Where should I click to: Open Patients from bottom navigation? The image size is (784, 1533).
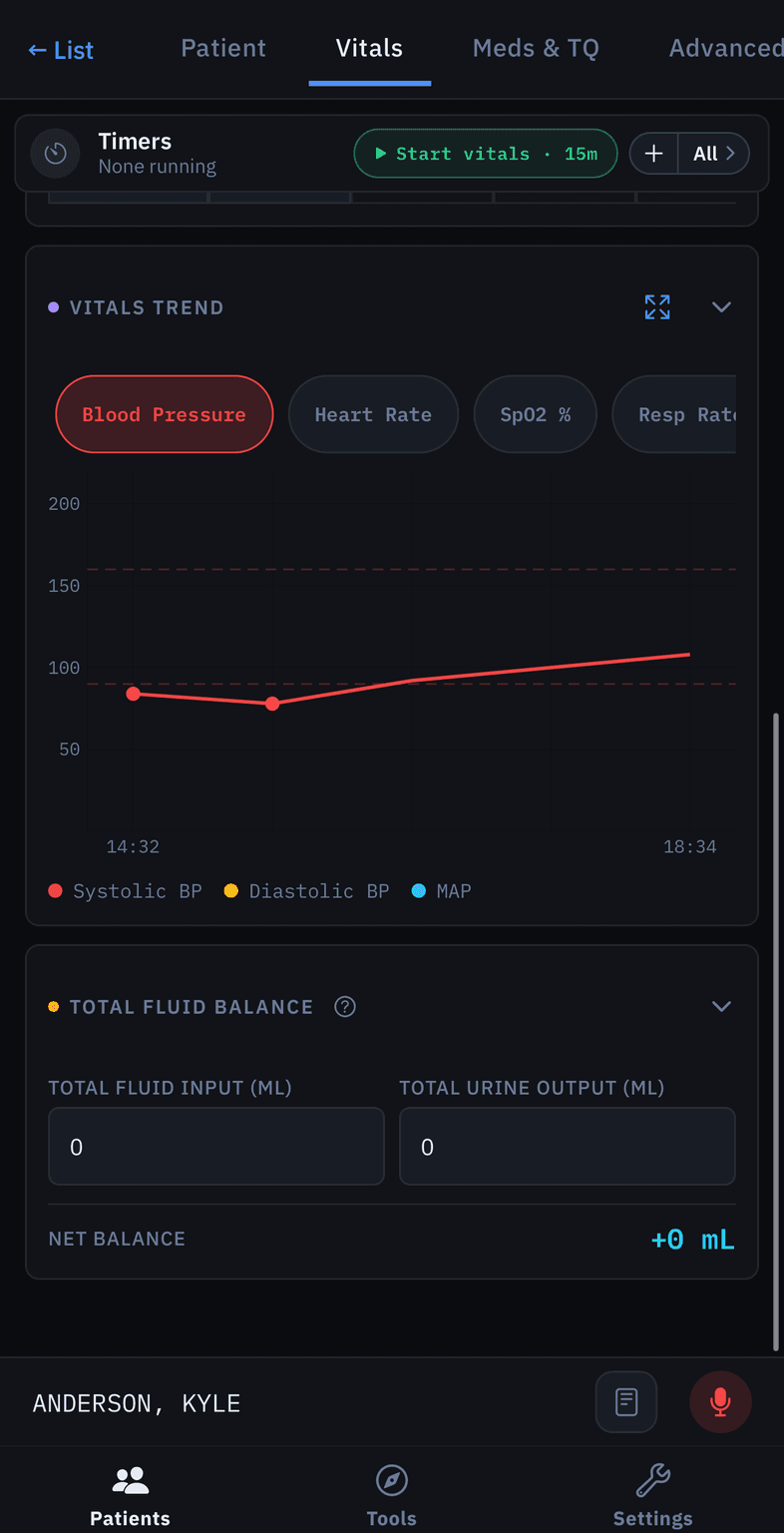click(x=130, y=1496)
